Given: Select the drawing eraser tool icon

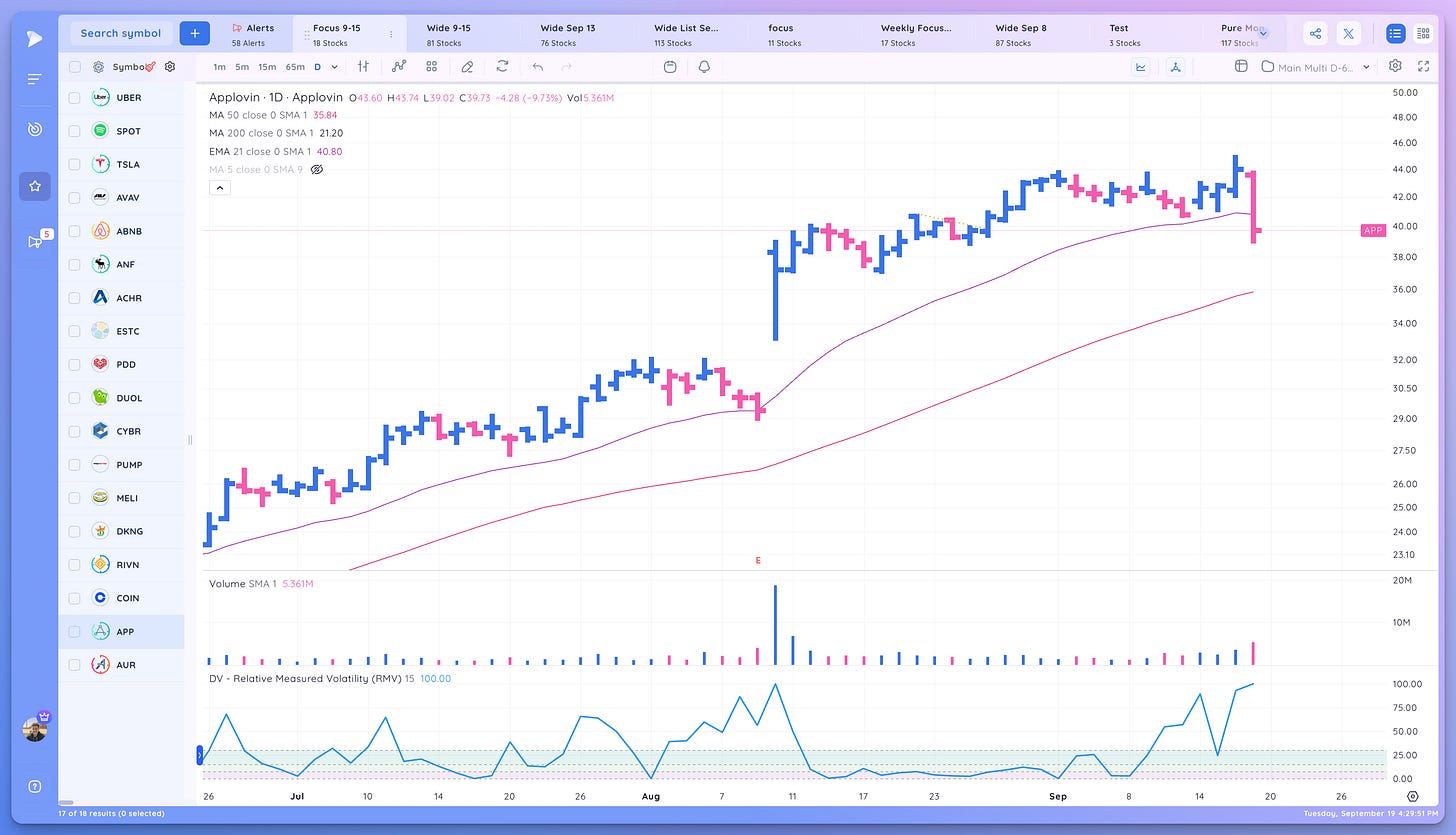Looking at the screenshot, I should coord(467,67).
